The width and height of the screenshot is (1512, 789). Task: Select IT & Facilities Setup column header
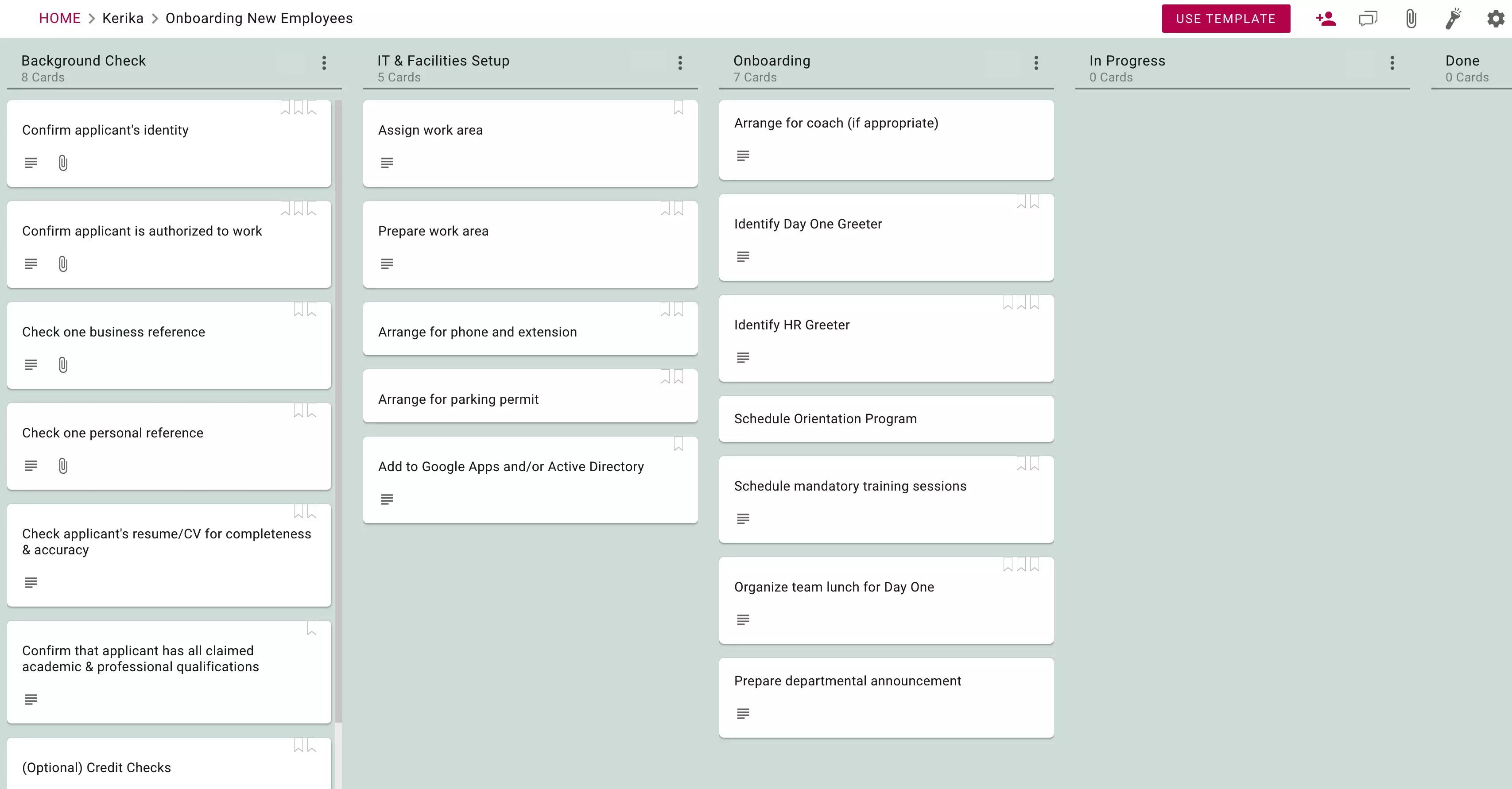click(x=443, y=61)
